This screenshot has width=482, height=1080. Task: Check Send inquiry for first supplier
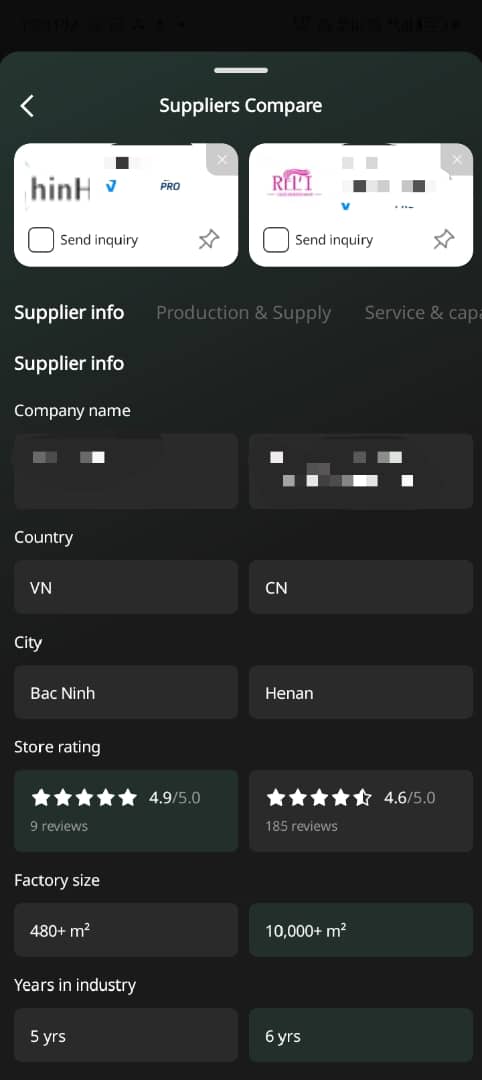41,240
